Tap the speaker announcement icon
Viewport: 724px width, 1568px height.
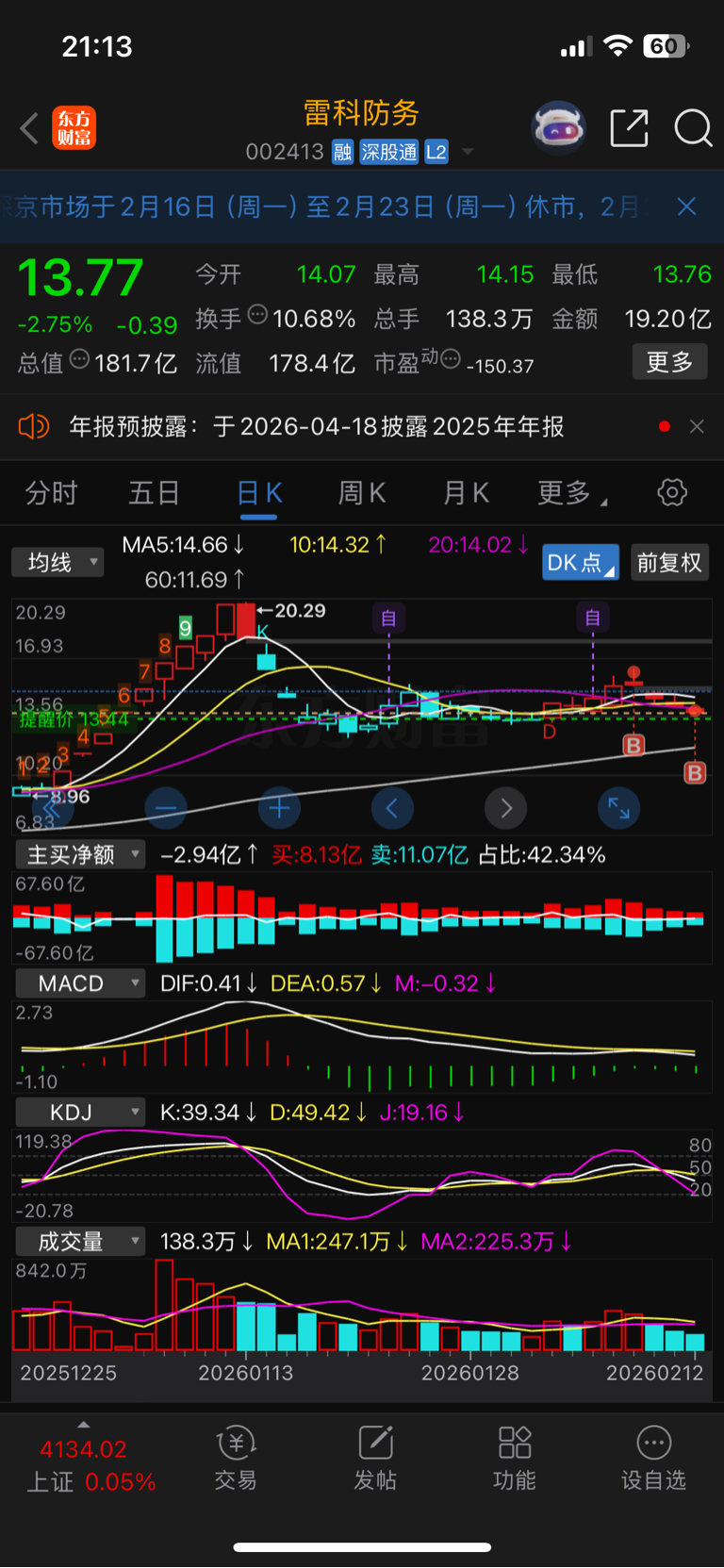(x=33, y=427)
